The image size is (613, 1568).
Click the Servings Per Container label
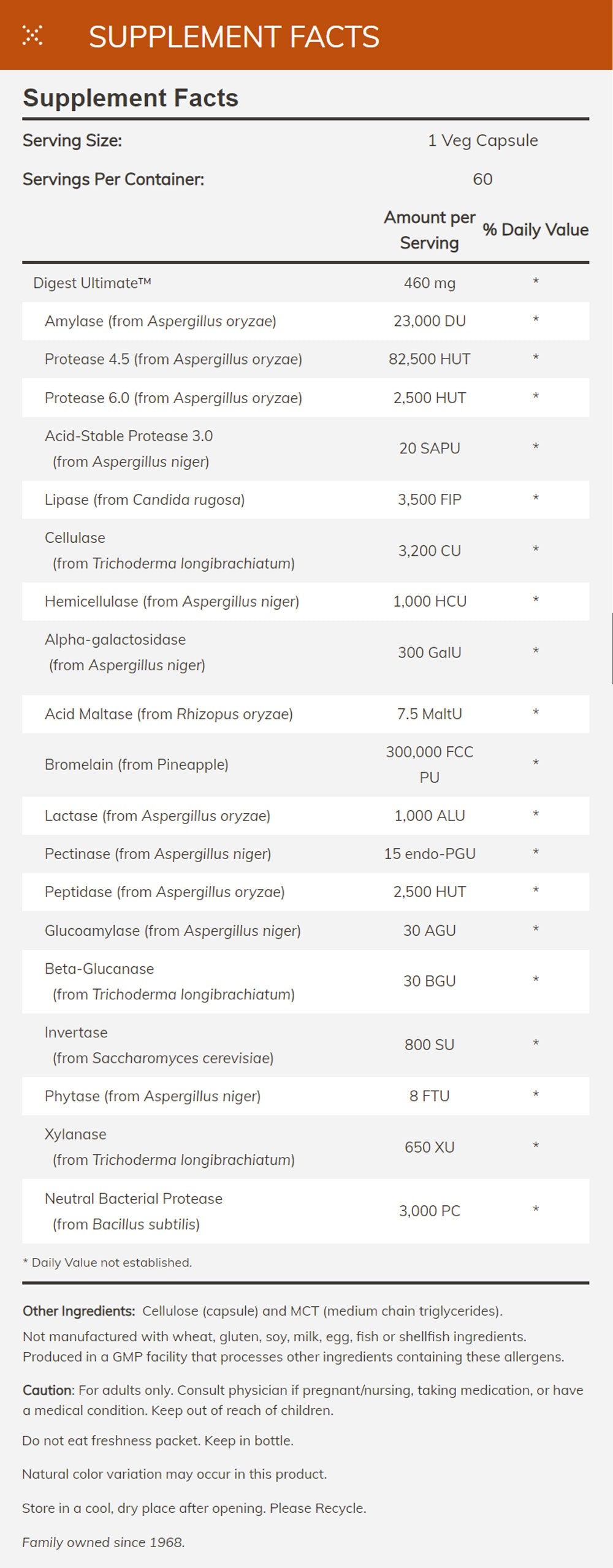(113, 179)
